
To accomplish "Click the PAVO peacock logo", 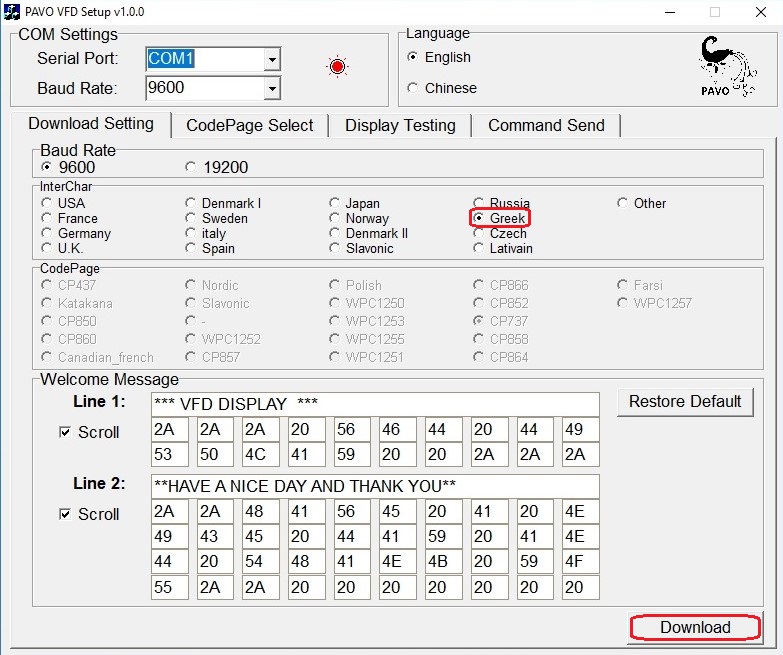I will point(727,66).
